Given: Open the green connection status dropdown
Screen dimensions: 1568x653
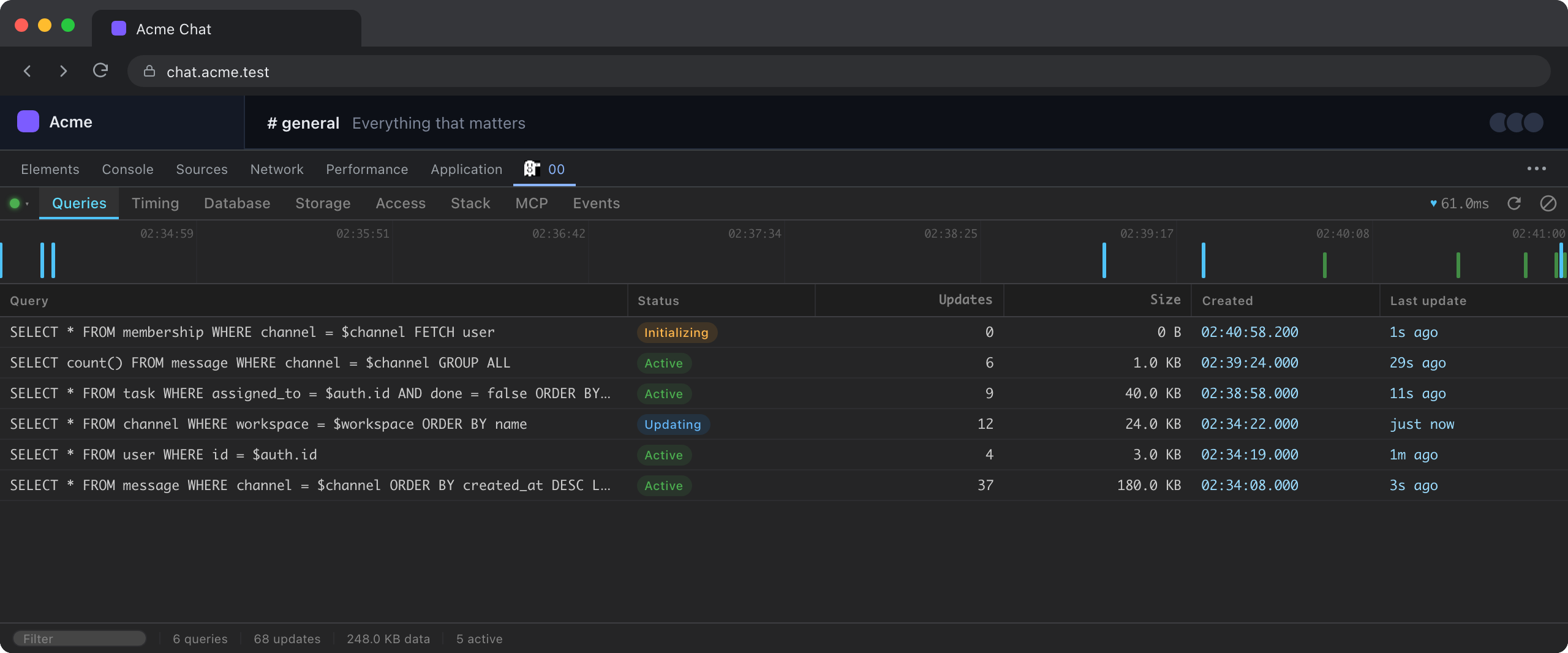Looking at the screenshot, I should (x=19, y=203).
